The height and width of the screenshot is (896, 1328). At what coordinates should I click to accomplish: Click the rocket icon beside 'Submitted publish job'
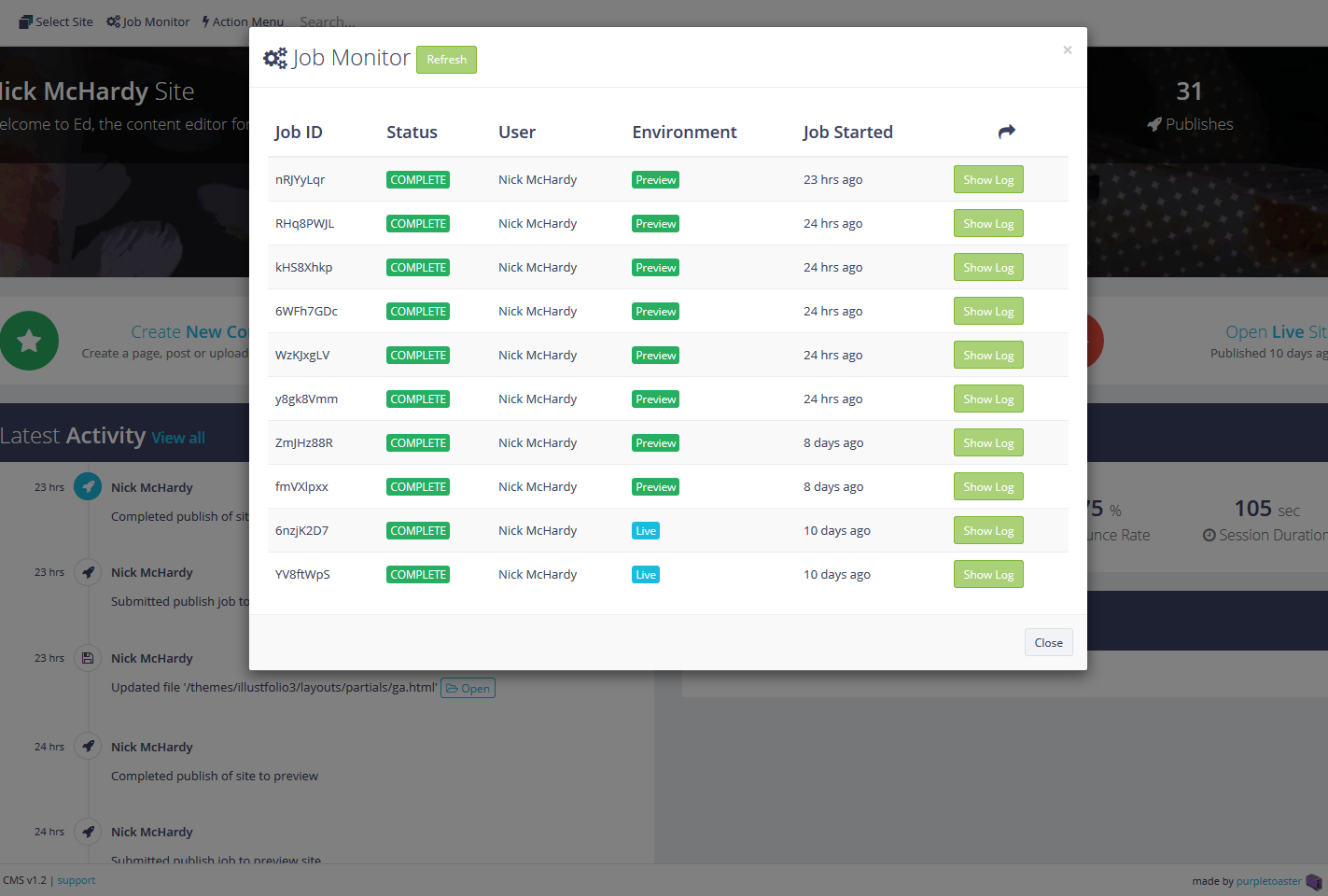[88, 572]
